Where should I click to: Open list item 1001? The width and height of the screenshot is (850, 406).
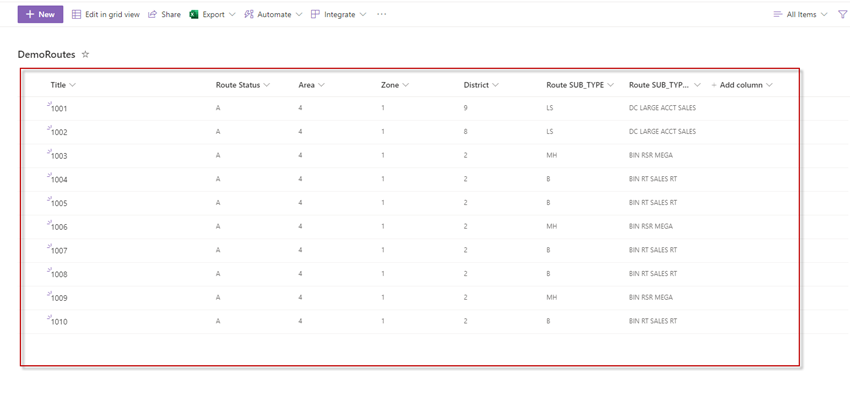(x=59, y=108)
